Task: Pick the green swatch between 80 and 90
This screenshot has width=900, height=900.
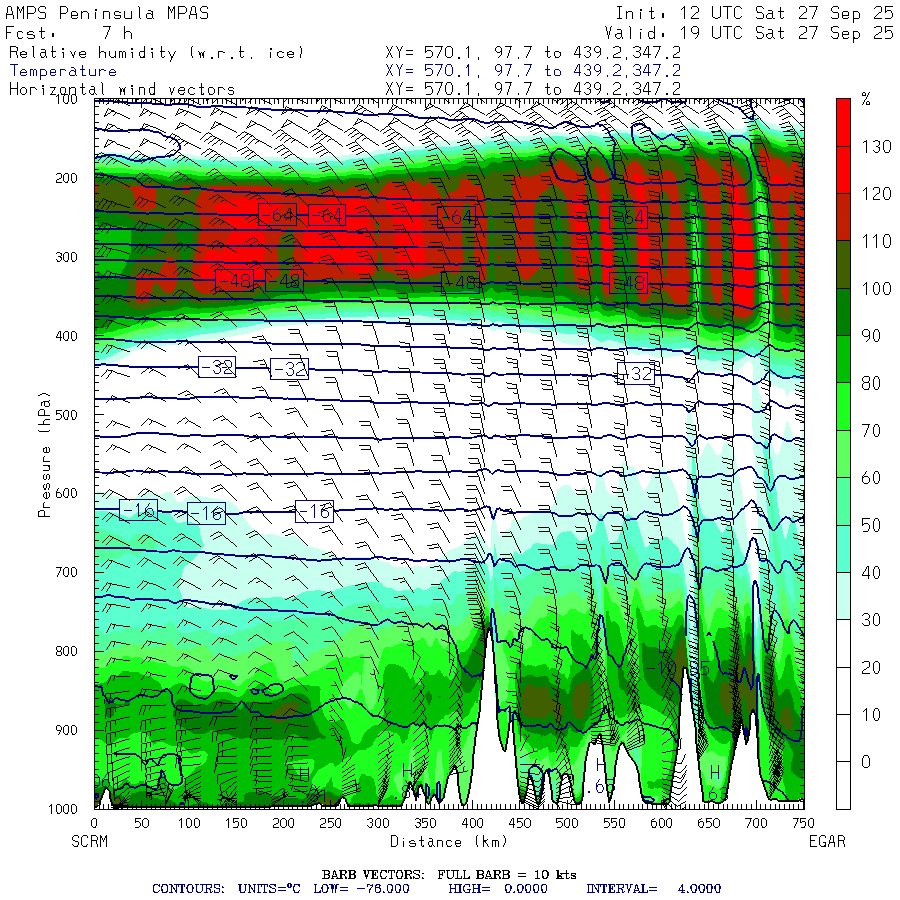Action: click(x=843, y=359)
